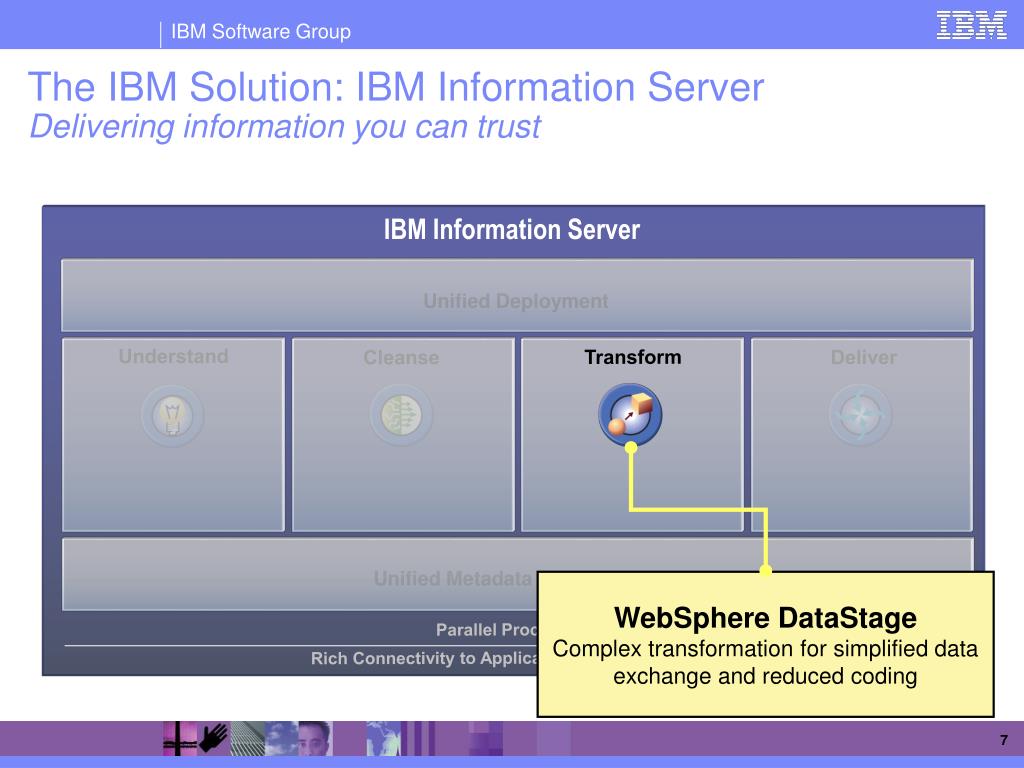Click the face photo in footer strip
Screen dimensions: 1024x768
point(315,739)
